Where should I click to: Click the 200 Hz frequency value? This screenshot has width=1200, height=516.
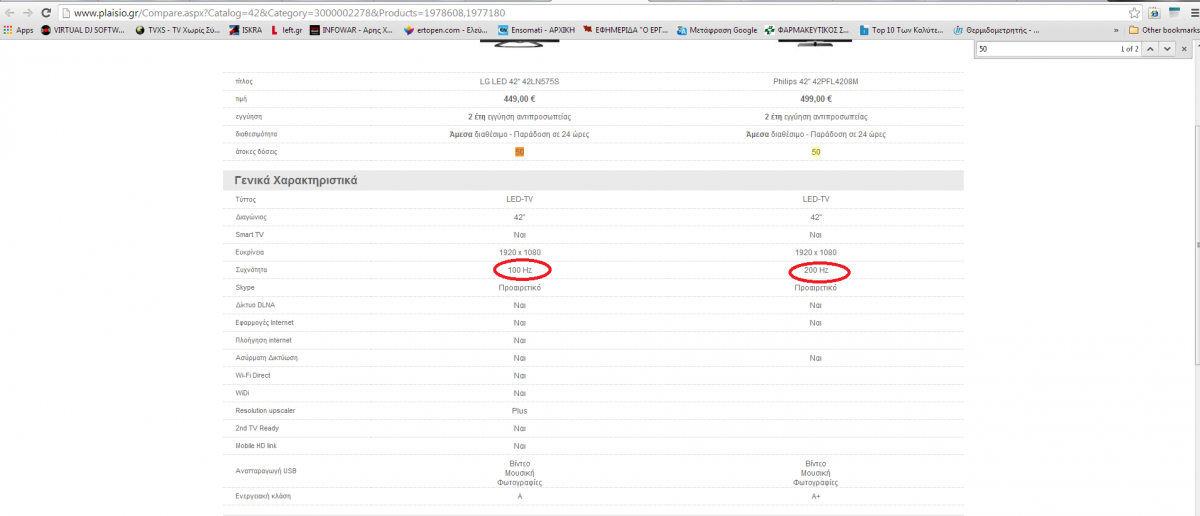(x=816, y=271)
